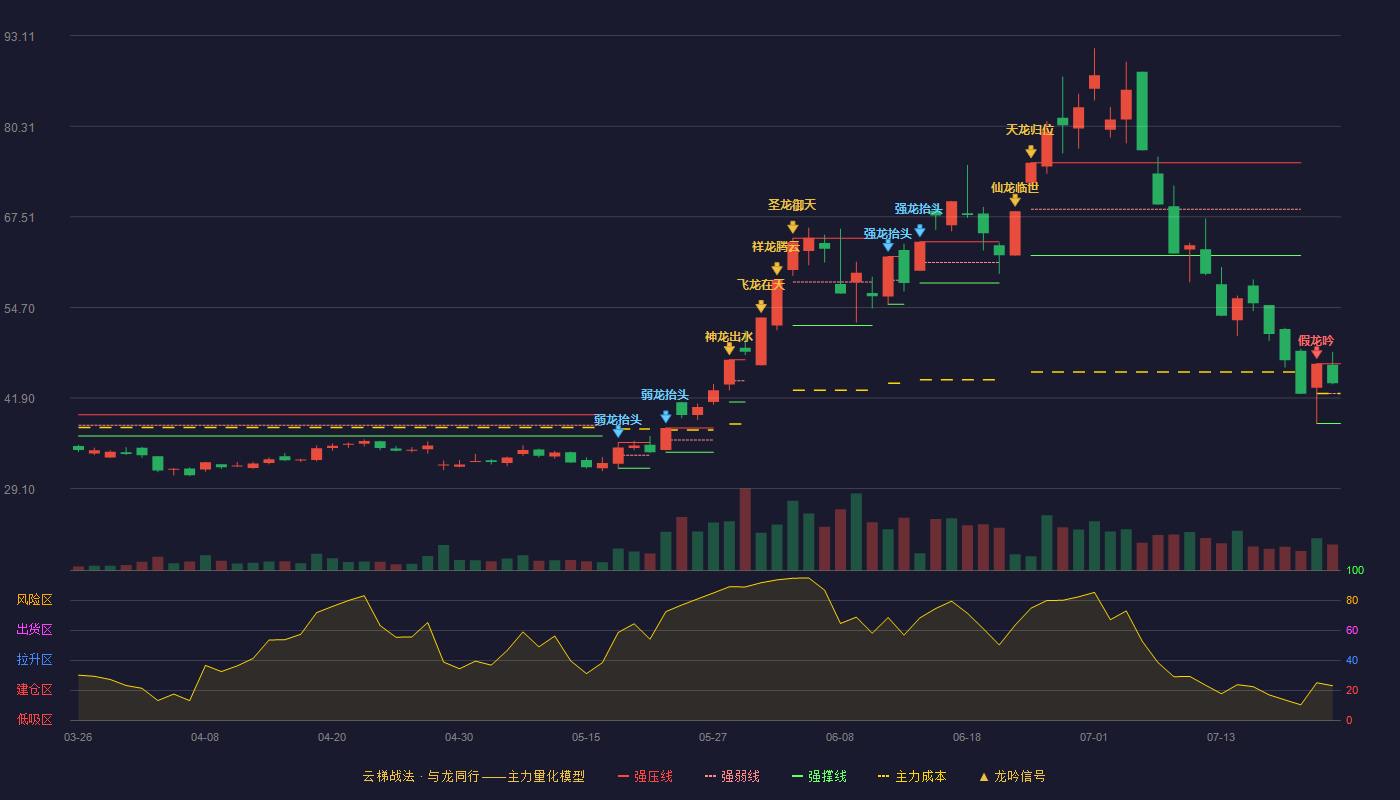
Task: Click the 出货区 zone label
Action: tap(34, 630)
